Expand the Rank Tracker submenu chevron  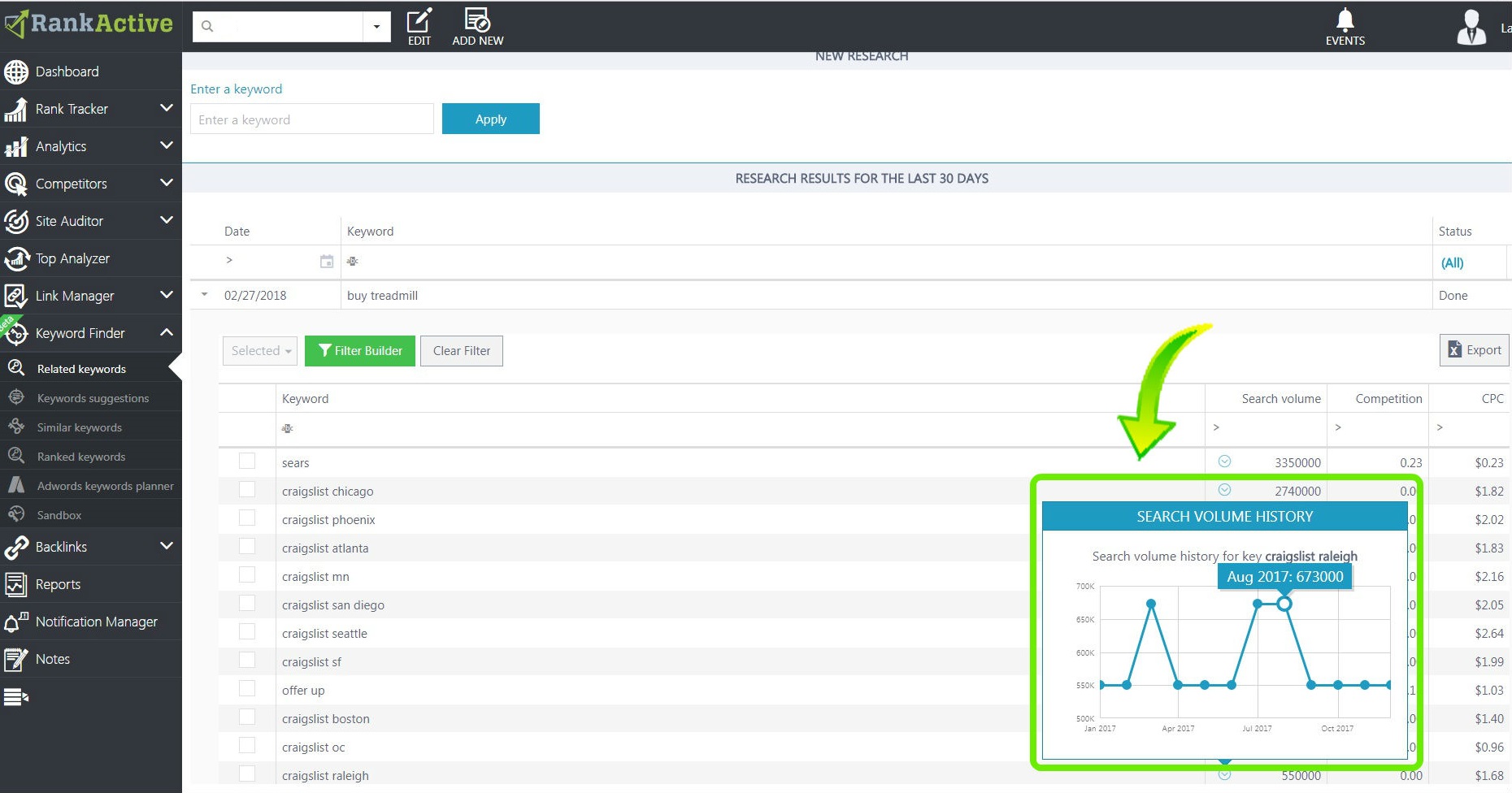167,108
